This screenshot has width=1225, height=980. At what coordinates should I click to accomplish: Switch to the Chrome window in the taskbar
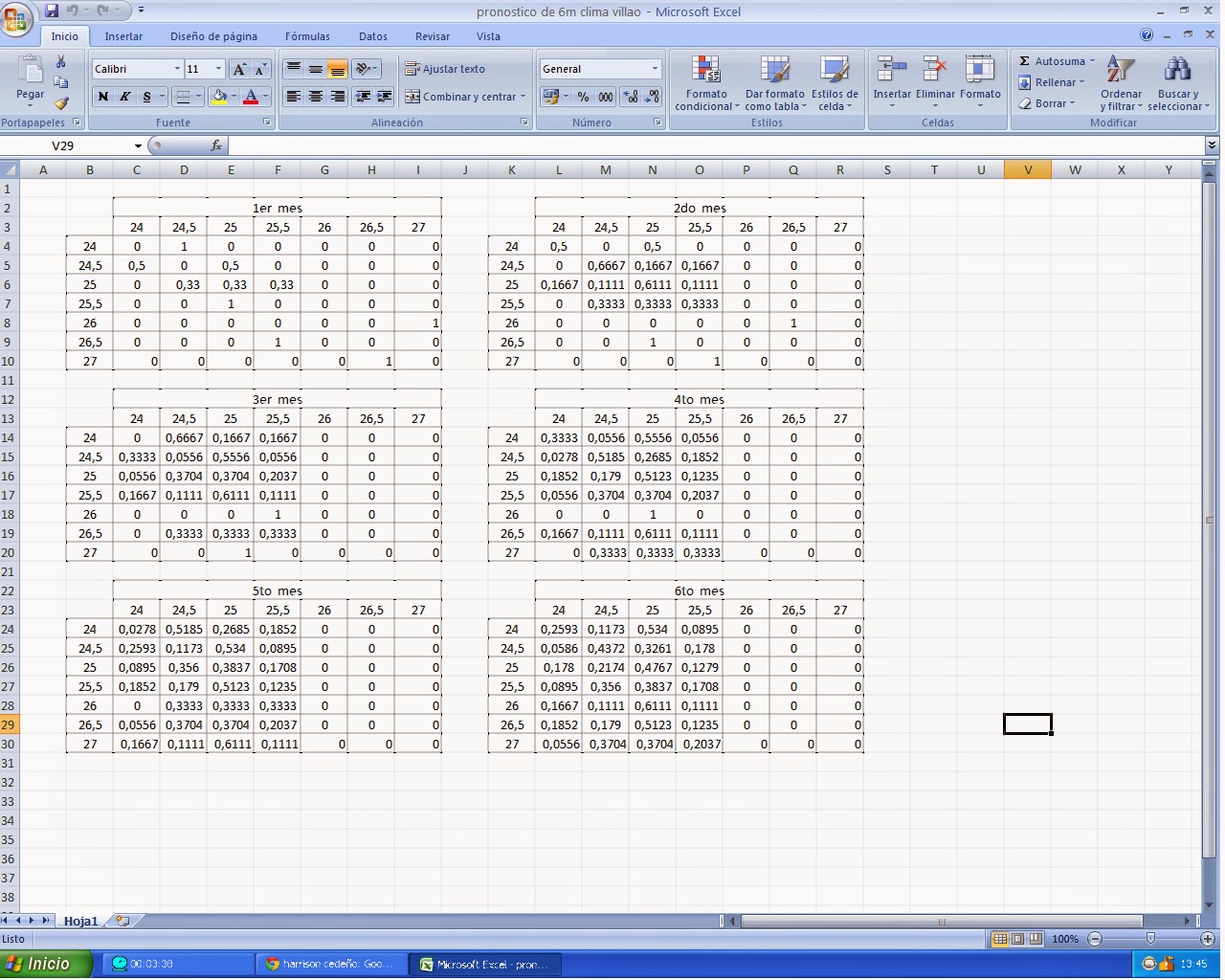tap(332, 964)
